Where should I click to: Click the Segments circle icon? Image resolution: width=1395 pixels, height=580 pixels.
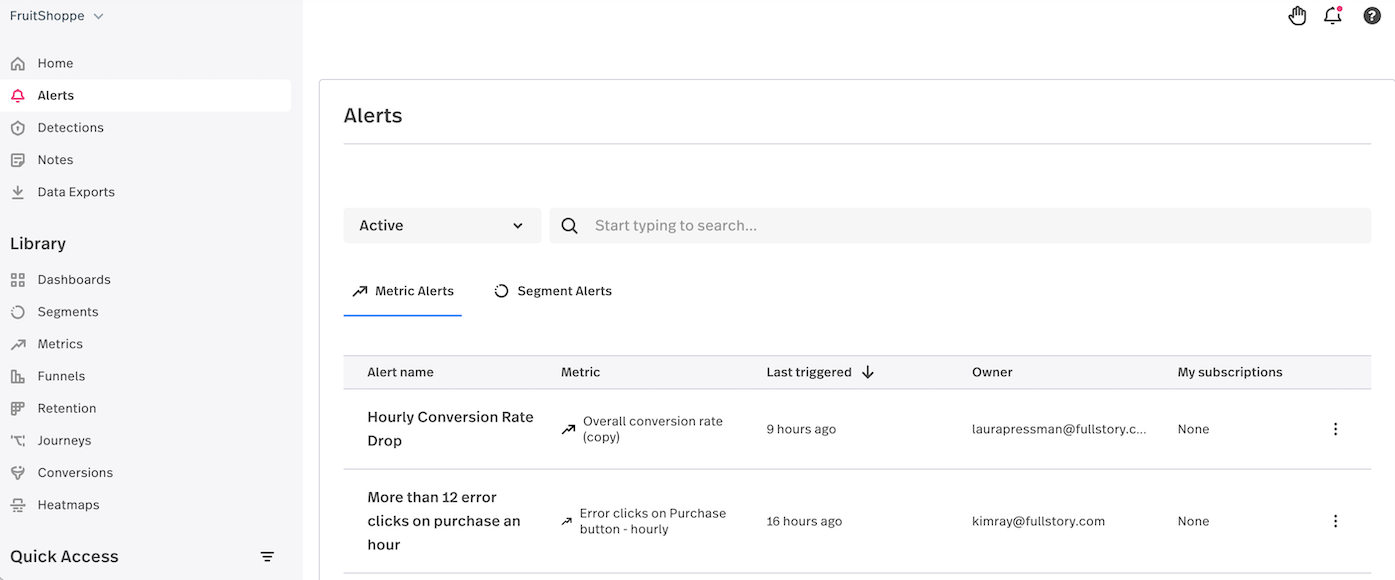(18, 312)
